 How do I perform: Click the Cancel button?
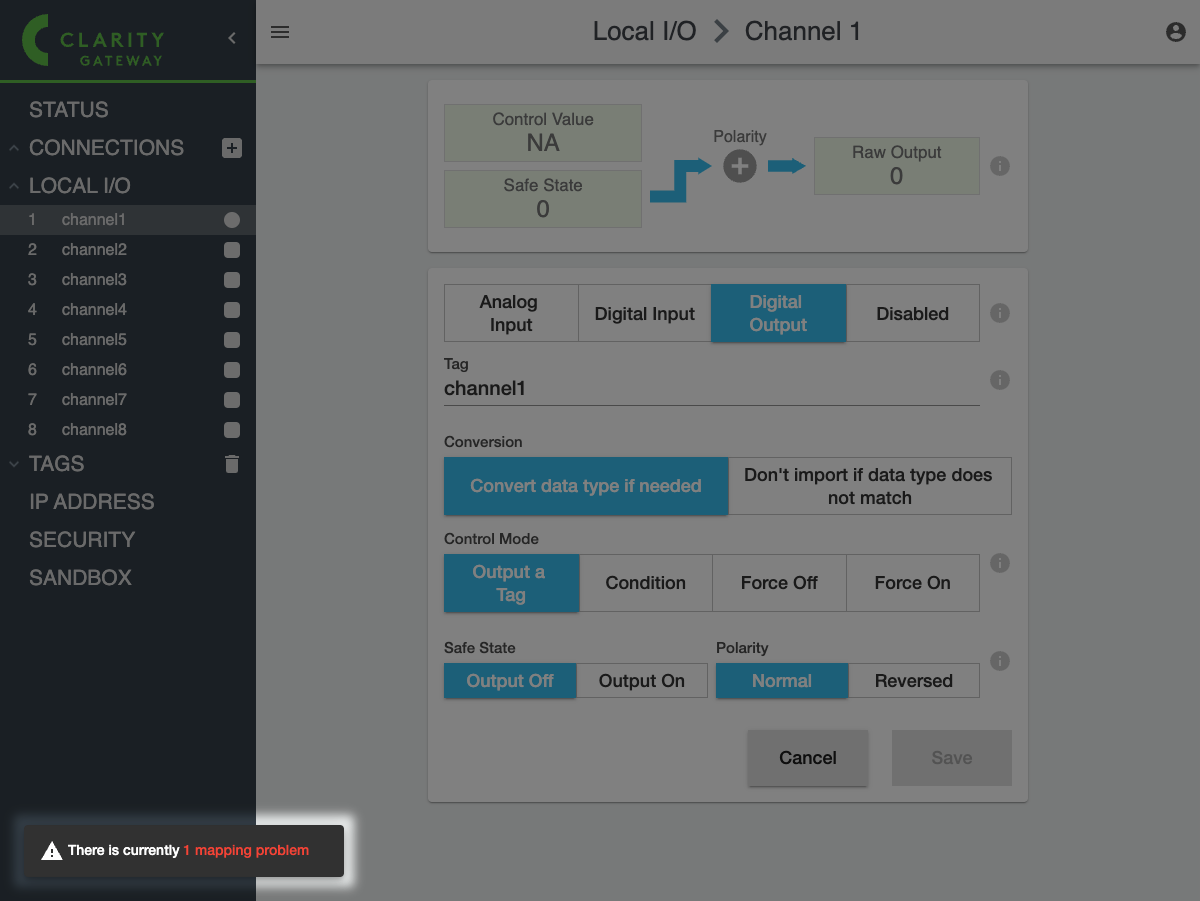(807, 758)
